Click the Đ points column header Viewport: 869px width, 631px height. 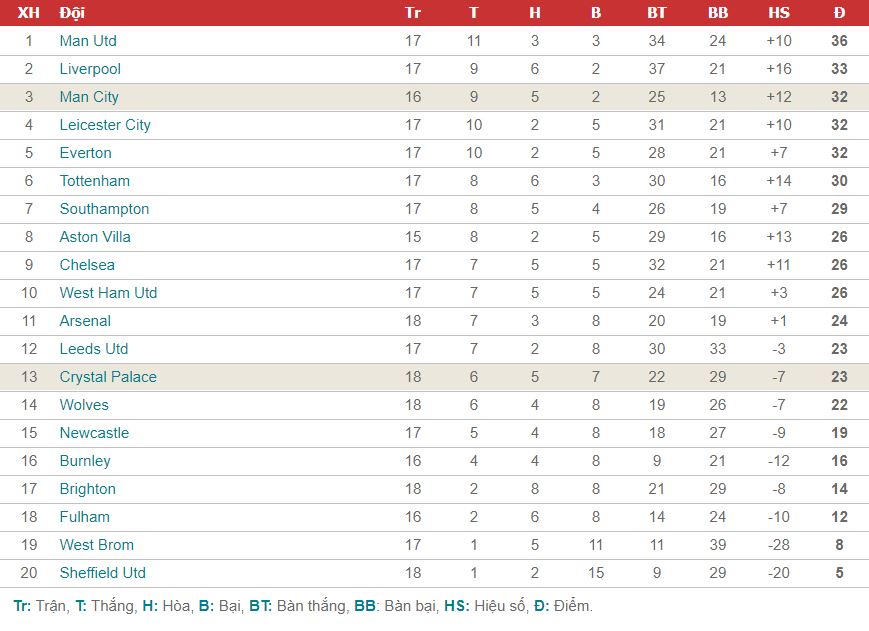tap(839, 13)
